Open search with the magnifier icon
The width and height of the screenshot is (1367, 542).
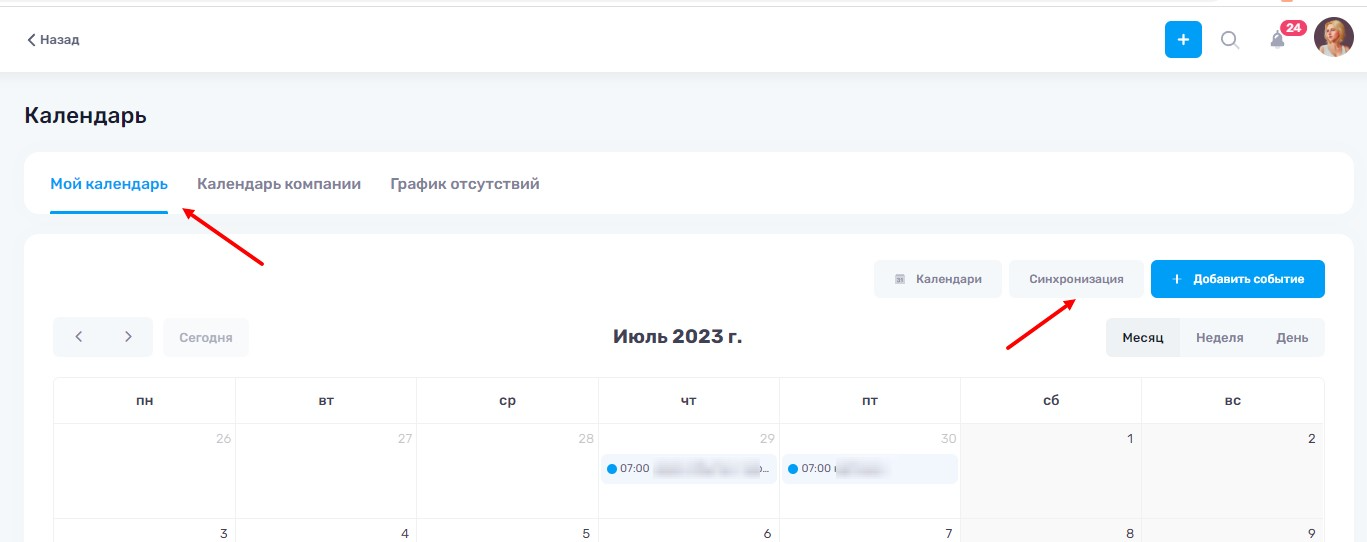[x=1230, y=40]
